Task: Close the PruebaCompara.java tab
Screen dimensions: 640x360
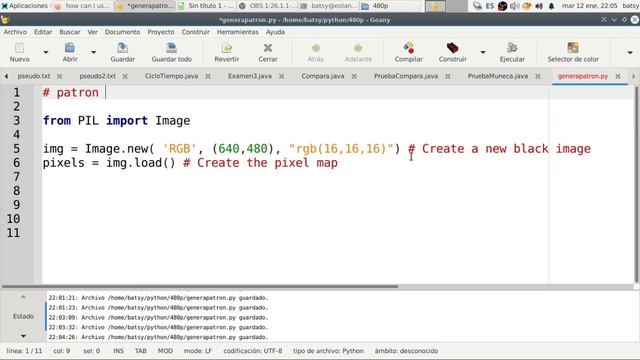Action: [448, 76]
